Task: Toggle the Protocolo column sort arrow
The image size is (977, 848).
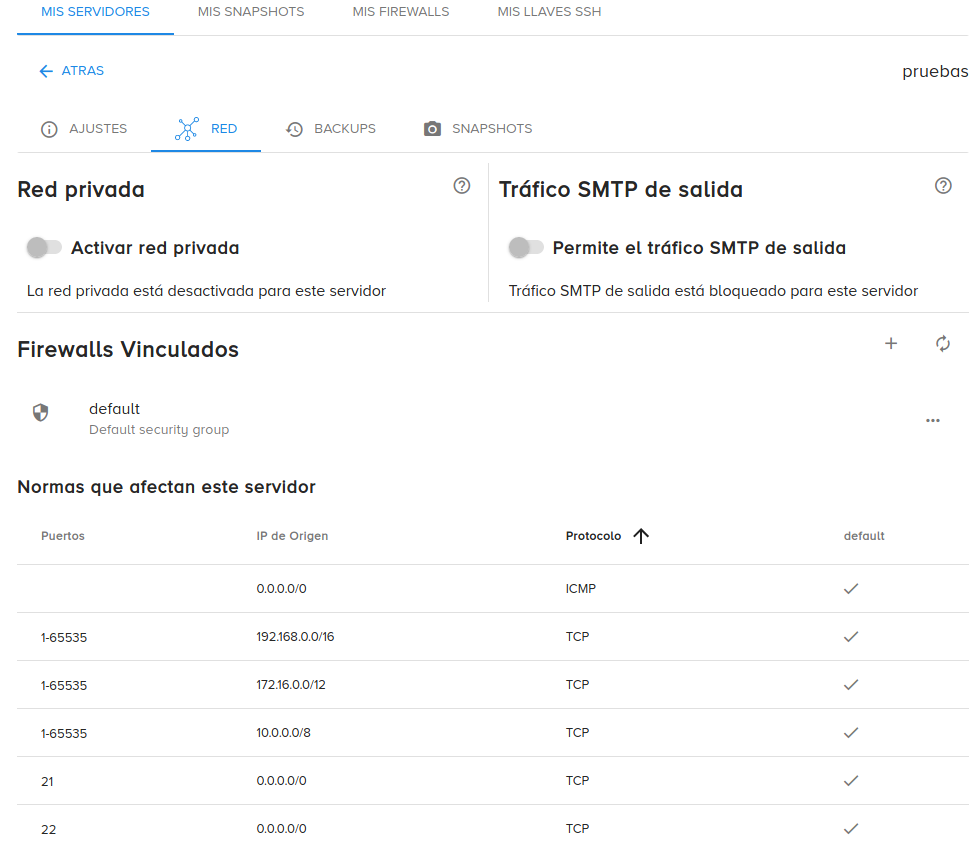Action: point(641,536)
